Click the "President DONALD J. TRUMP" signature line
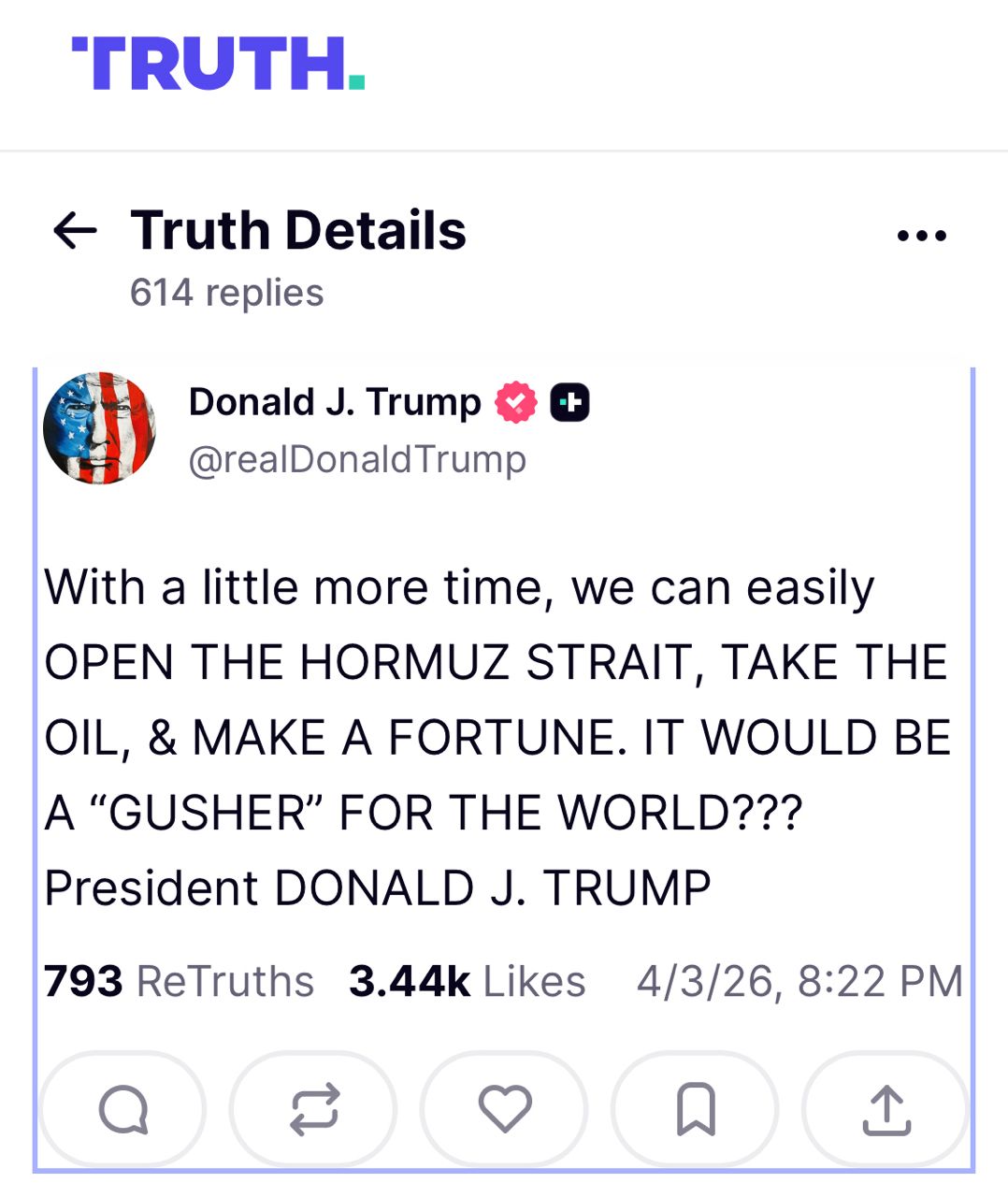The height and width of the screenshot is (1197, 1008). click(378, 887)
